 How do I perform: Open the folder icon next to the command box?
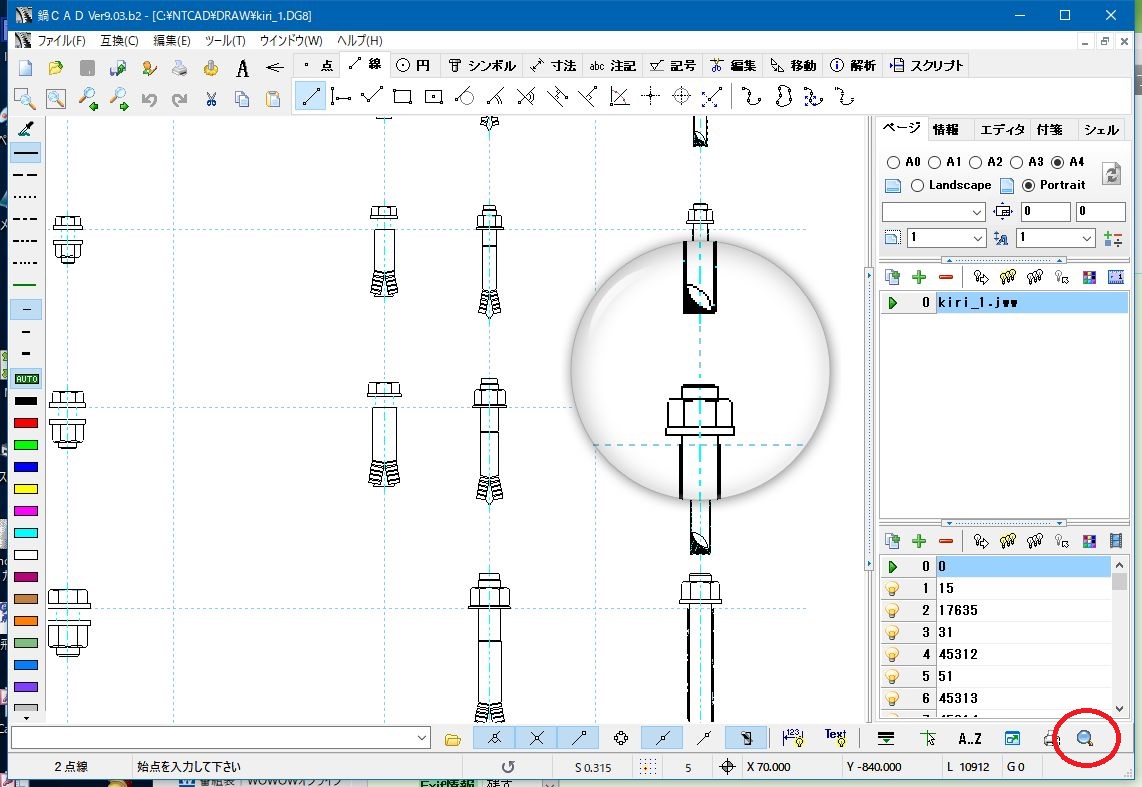tap(452, 739)
